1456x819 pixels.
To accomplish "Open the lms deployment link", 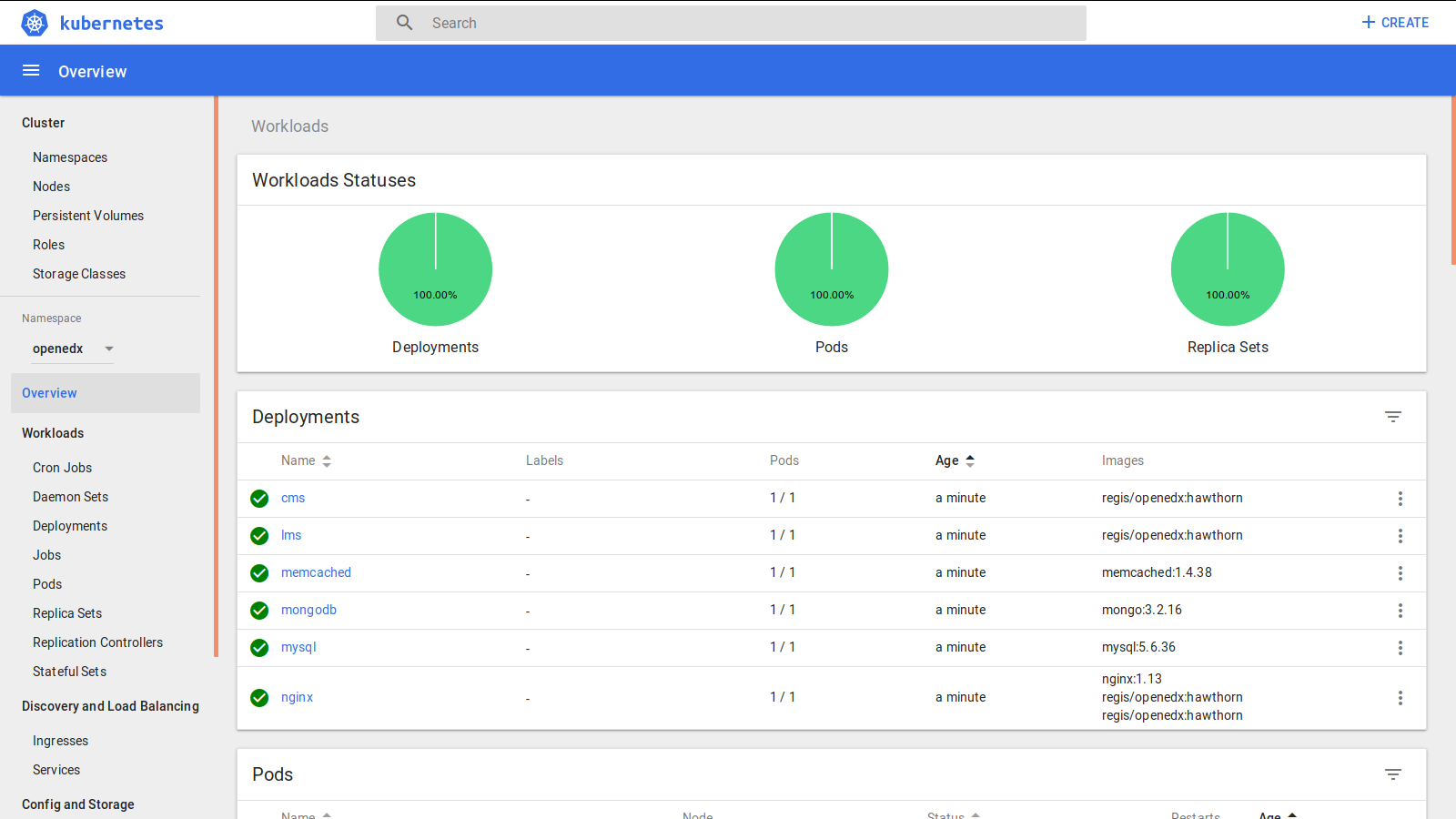I will pyautogui.click(x=290, y=535).
